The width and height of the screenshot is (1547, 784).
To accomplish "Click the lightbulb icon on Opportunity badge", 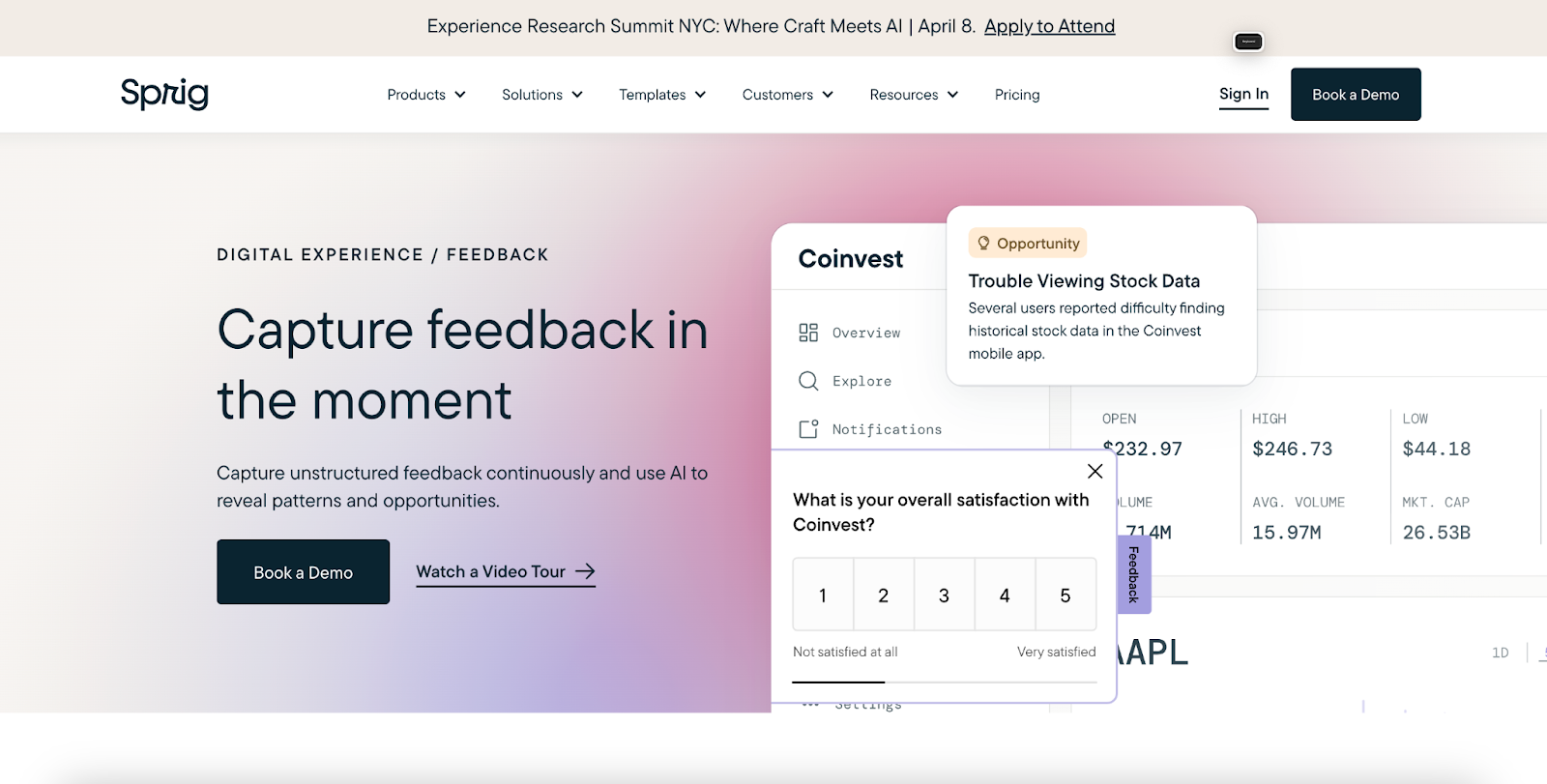I will (x=983, y=243).
